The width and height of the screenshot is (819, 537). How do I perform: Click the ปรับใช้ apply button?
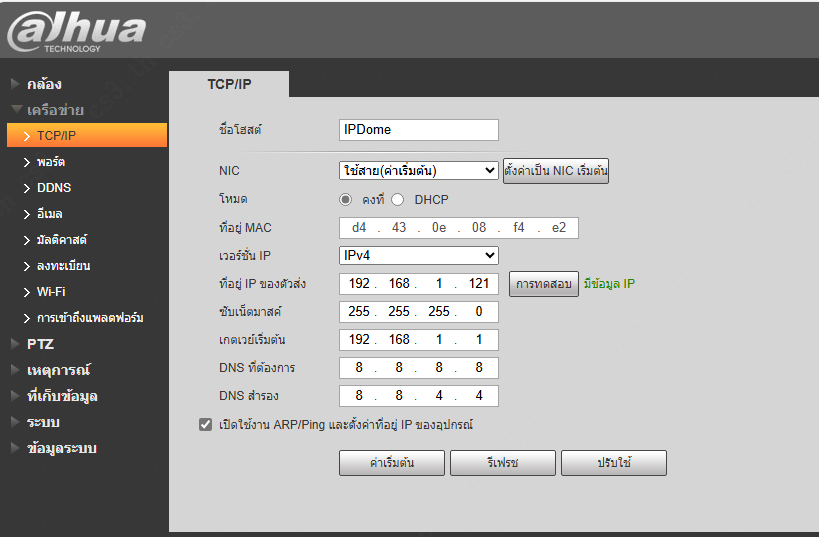(614, 463)
